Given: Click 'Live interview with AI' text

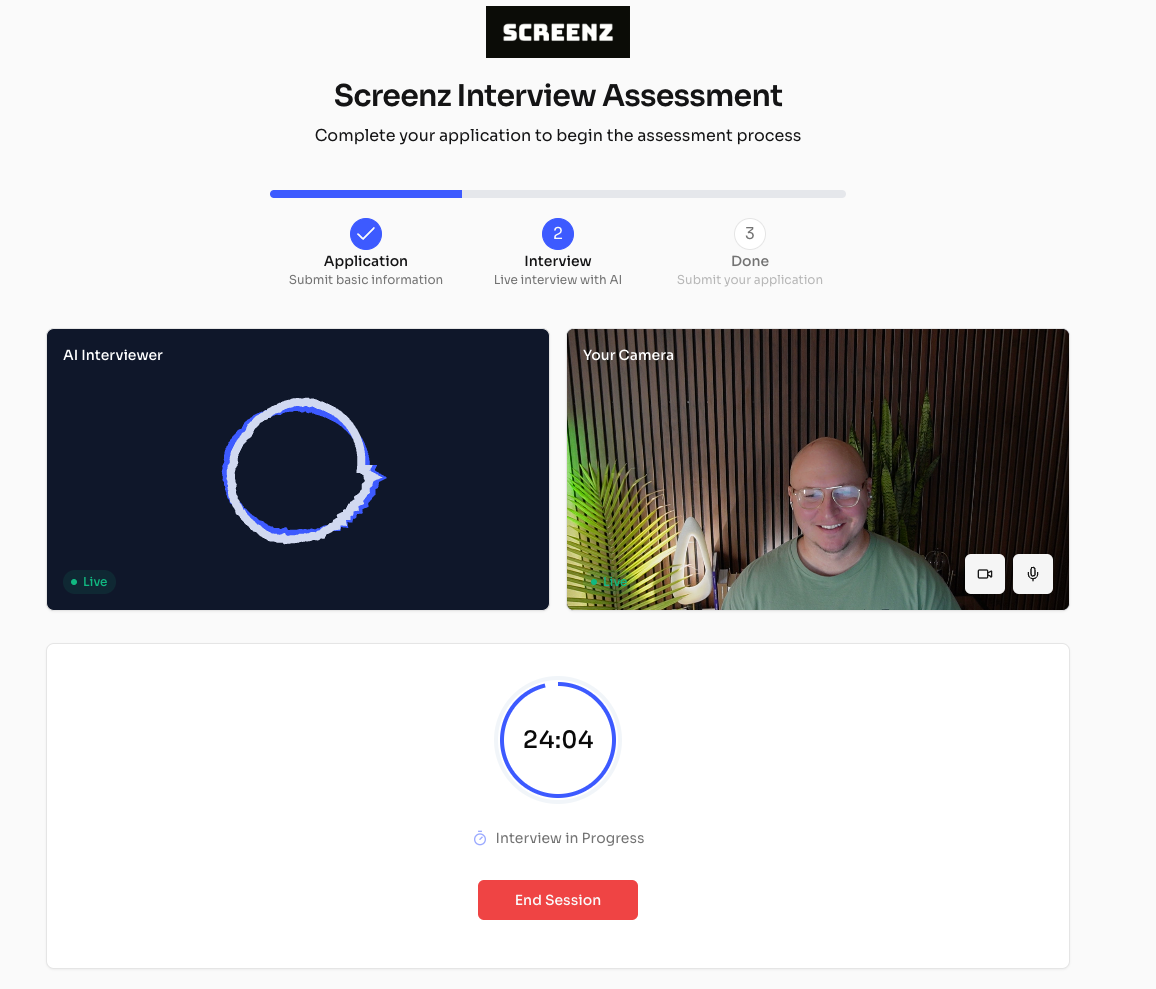Looking at the screenshot, I should pyautogui.click(x=557, y=280).
